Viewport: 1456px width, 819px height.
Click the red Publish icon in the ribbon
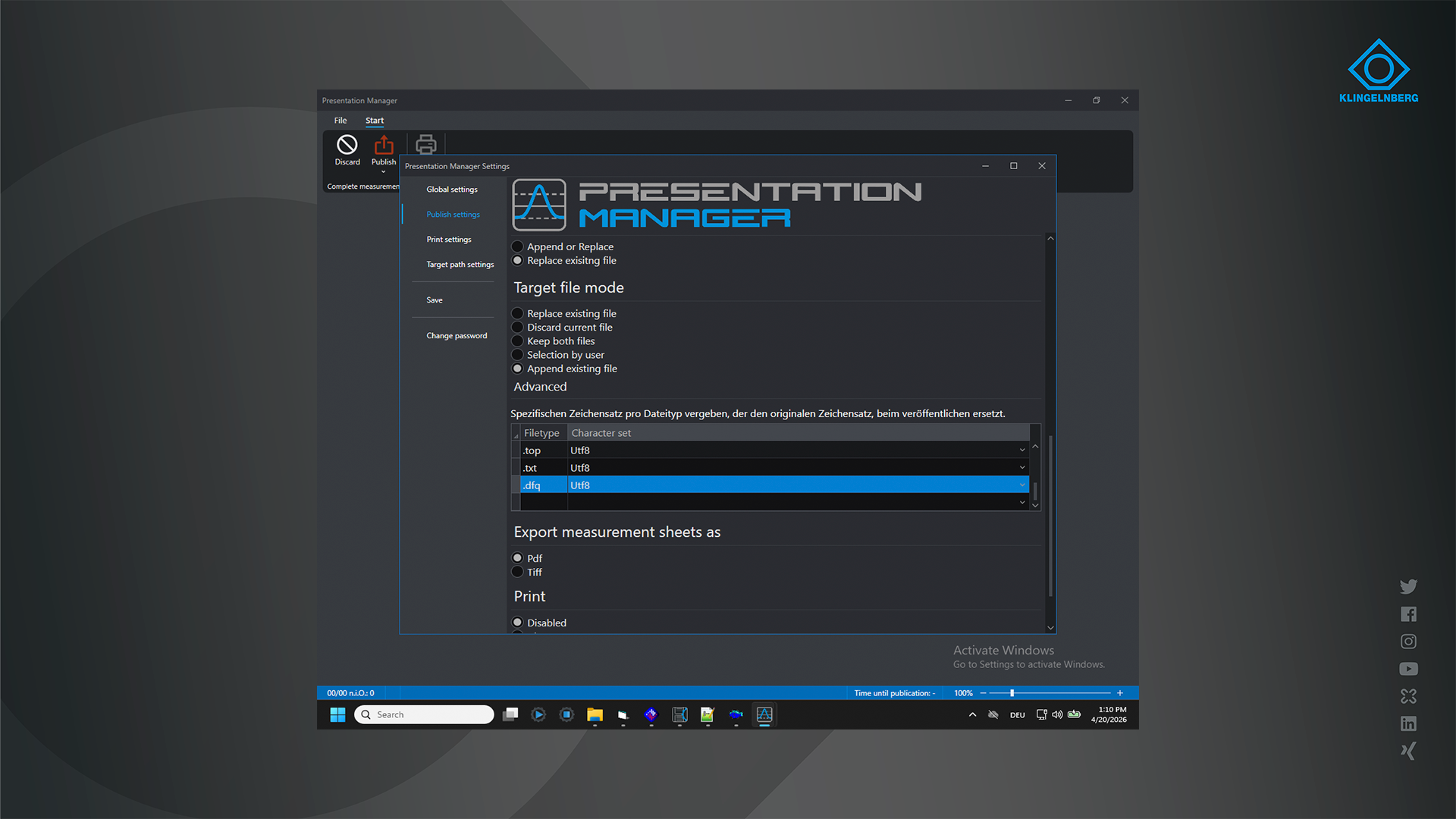pos(384,145)
